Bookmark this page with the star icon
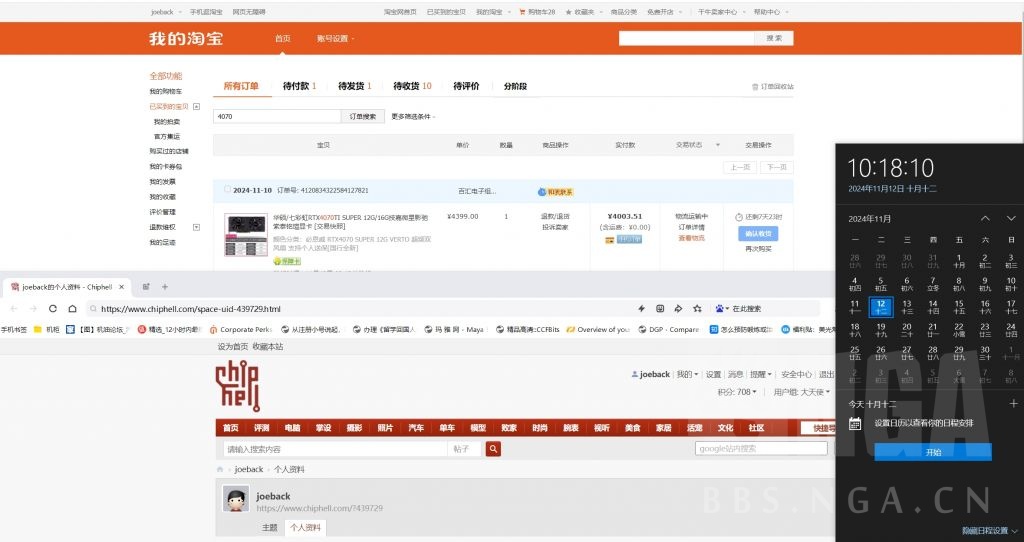 [x=697, y=308]
